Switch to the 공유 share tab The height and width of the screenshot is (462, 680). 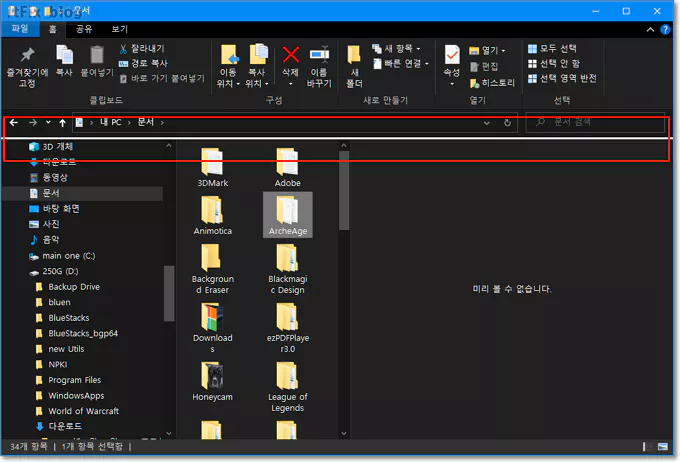pos(84,29)
